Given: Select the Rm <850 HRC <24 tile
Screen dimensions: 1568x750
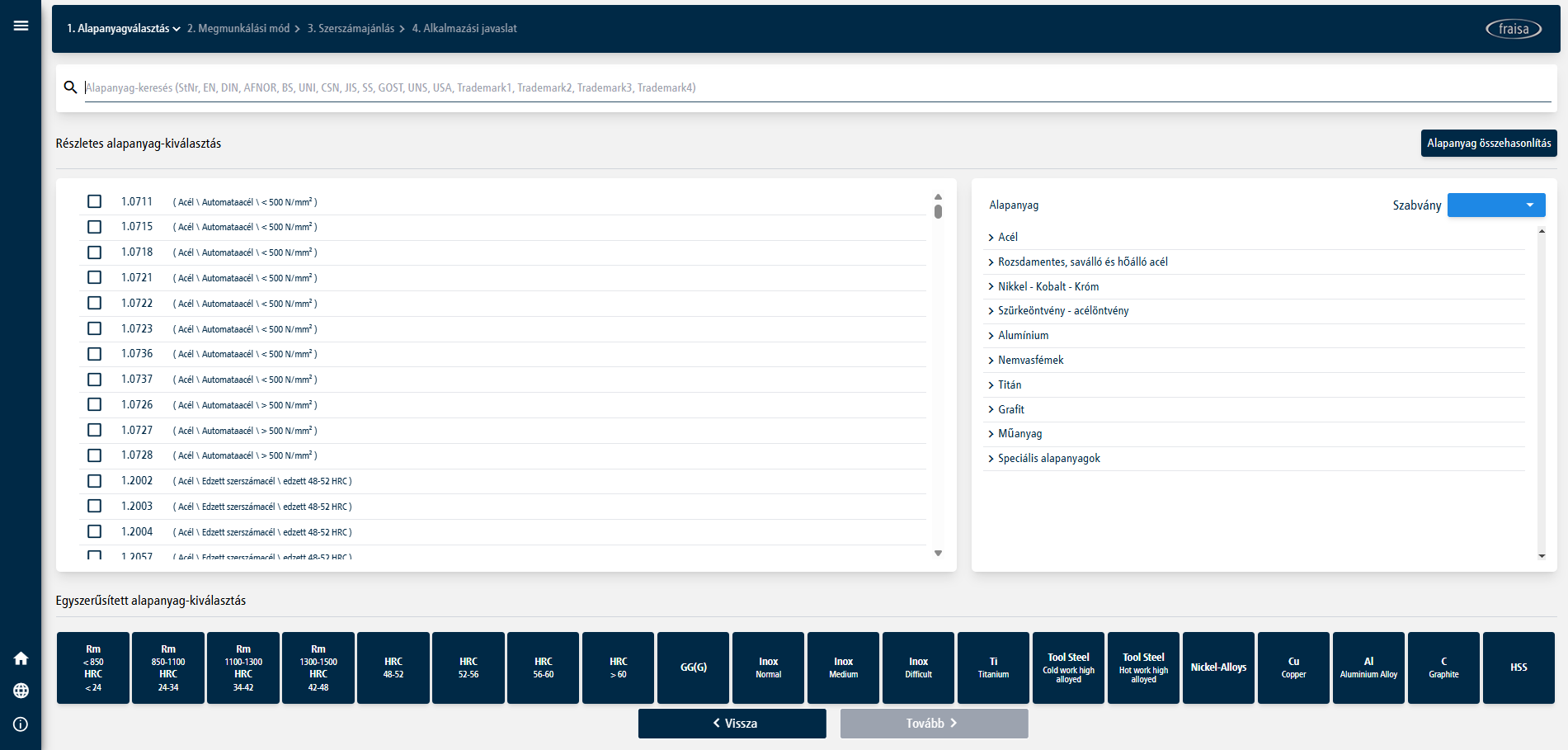Looking at the screenshot, I should click(93, 667).
